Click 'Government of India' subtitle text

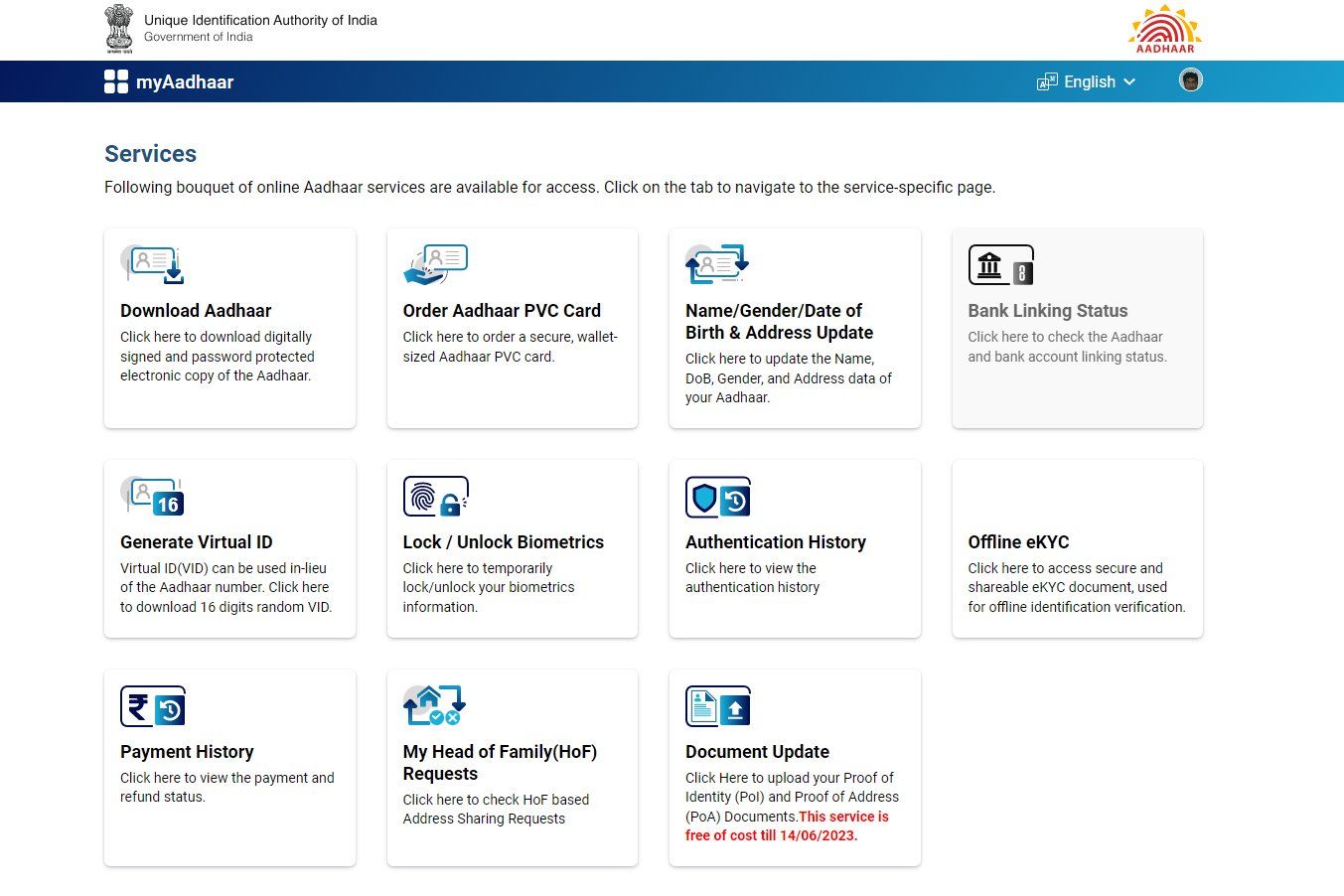[199, 37]
